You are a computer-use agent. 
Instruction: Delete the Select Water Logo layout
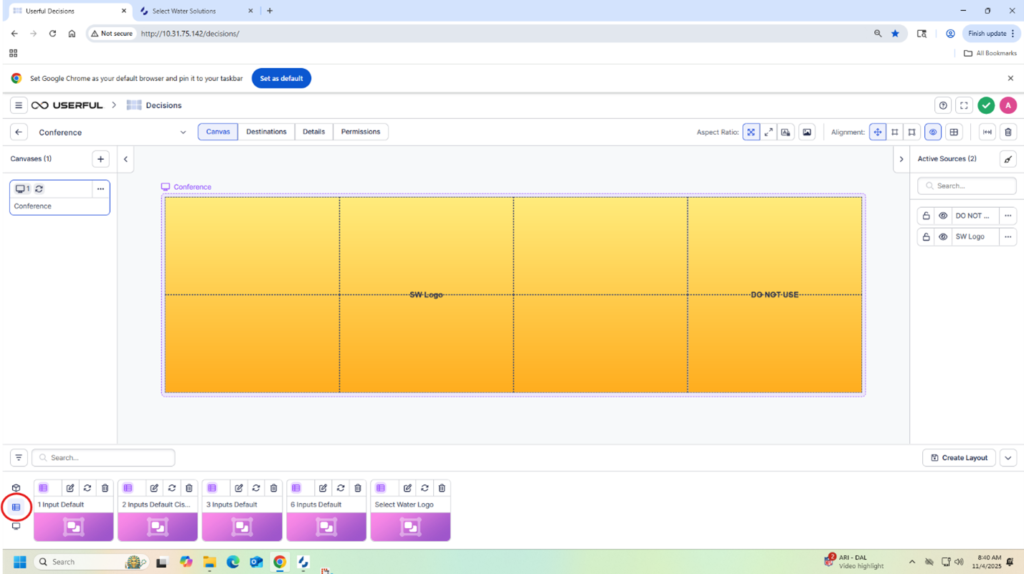[442, 488]
